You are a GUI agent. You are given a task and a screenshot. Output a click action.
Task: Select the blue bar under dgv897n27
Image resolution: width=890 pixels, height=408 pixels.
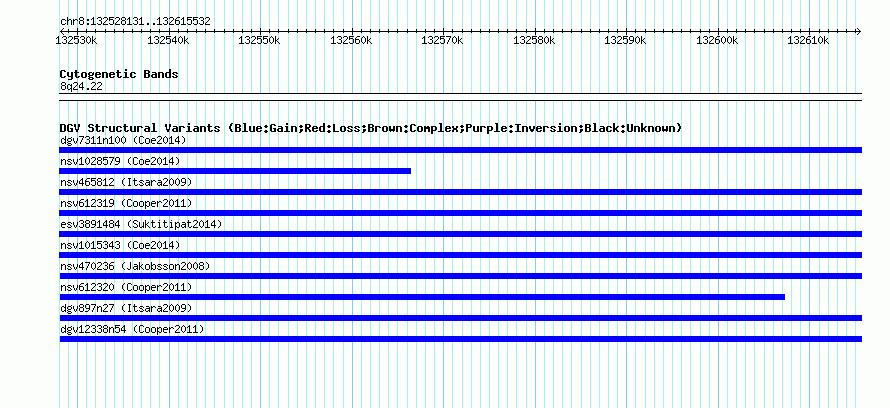pyautogui.click(x=460, y=318)
